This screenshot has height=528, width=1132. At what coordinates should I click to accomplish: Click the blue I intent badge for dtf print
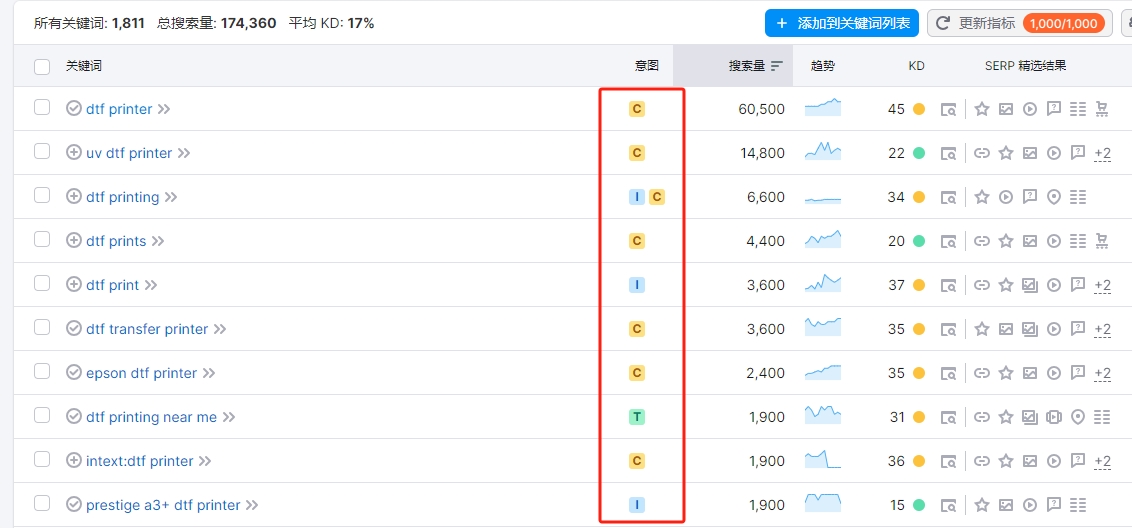click(x=637, y=285)
